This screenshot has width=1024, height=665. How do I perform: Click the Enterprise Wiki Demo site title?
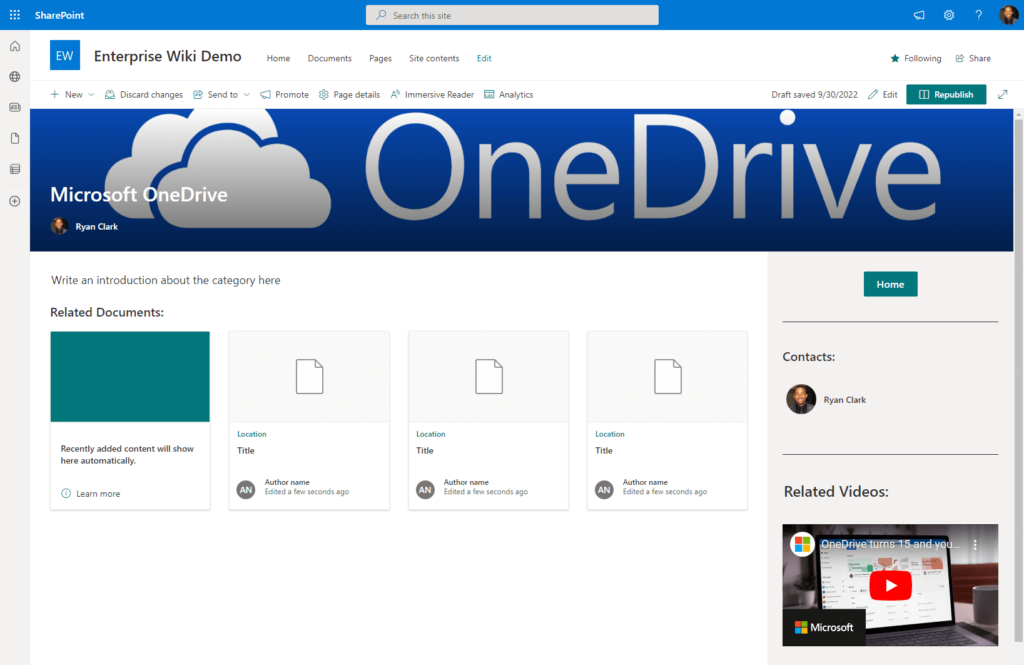point(168,56)
